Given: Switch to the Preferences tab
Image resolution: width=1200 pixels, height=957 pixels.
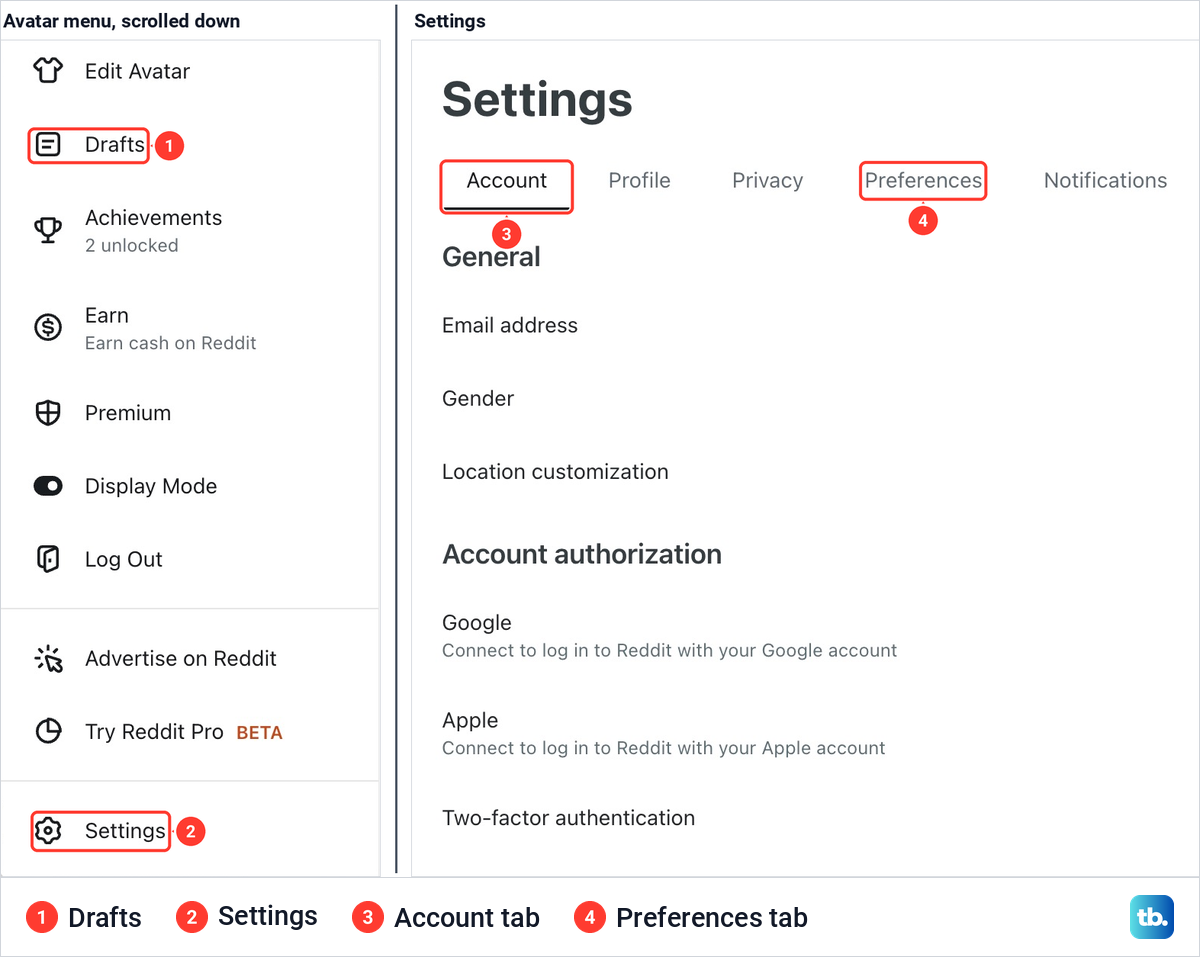Looking at the screenshot, I should point(923,181).
